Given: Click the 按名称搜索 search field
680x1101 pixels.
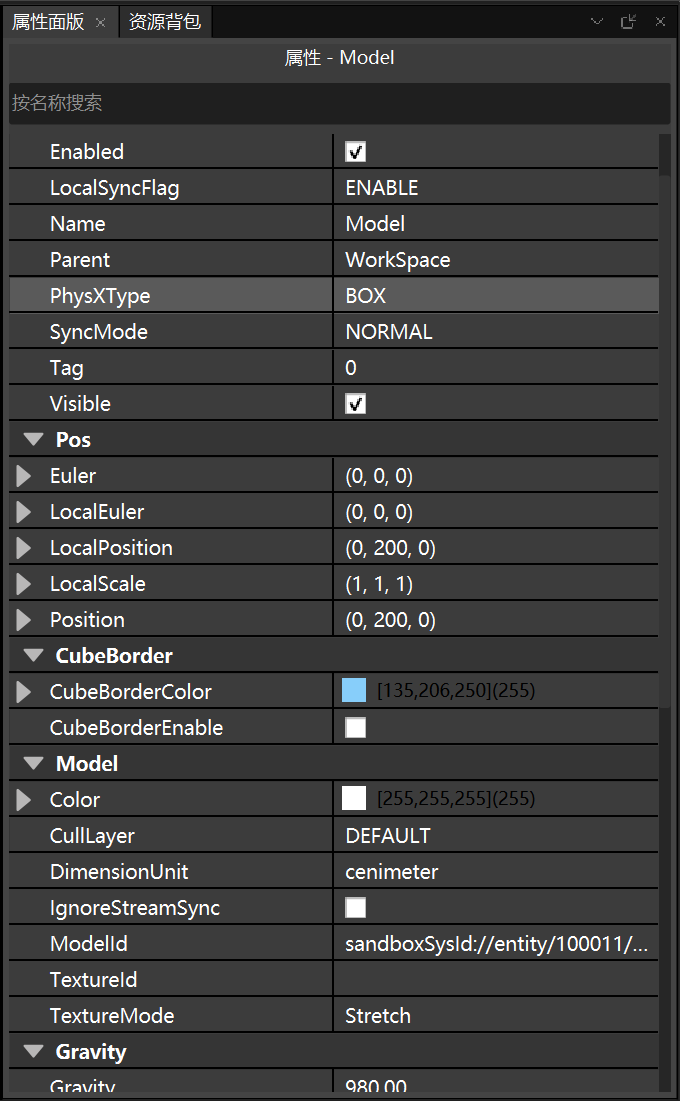Looking at the screenshot, I should tap(338, 103).
